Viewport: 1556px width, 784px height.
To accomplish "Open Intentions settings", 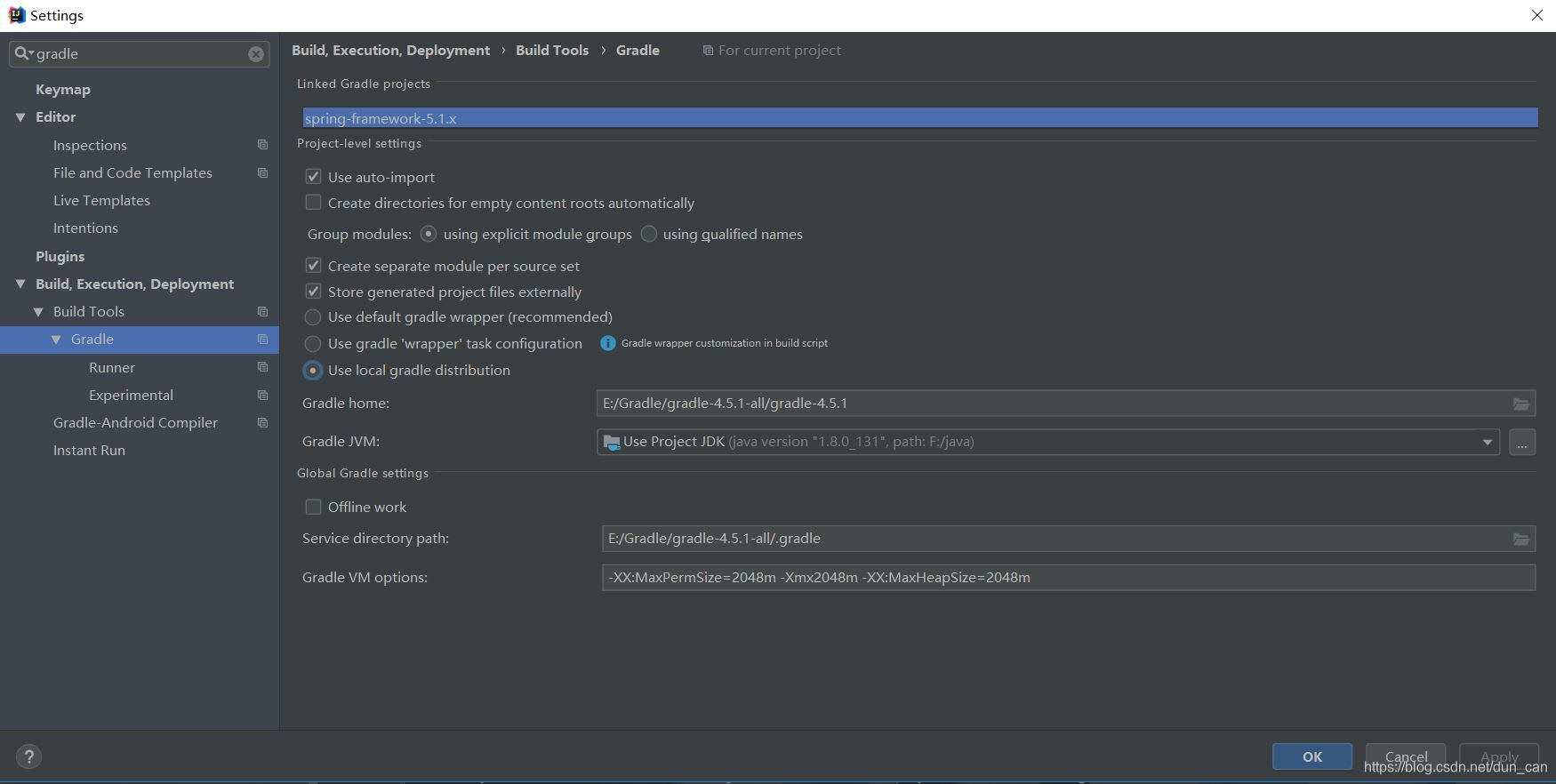I will [x=85, y=228].
